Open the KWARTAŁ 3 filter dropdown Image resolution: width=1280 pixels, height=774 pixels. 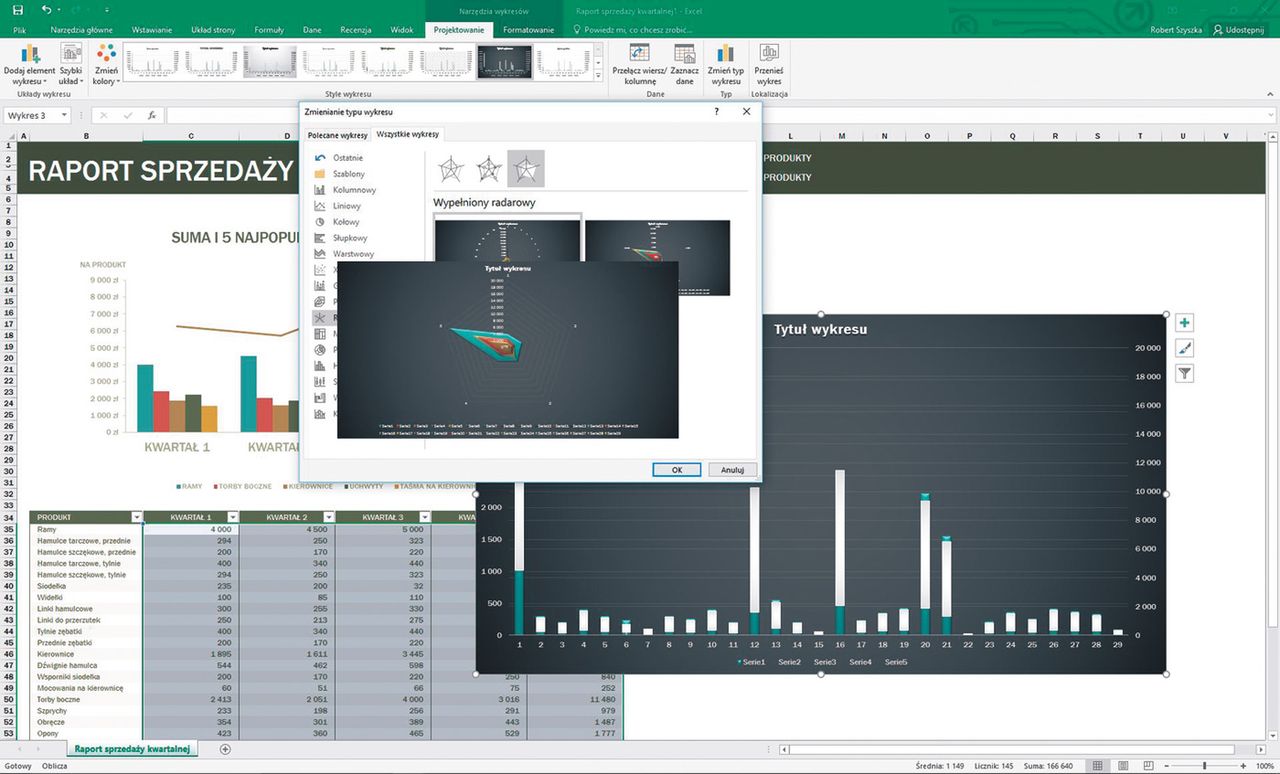tap(423, 517)
